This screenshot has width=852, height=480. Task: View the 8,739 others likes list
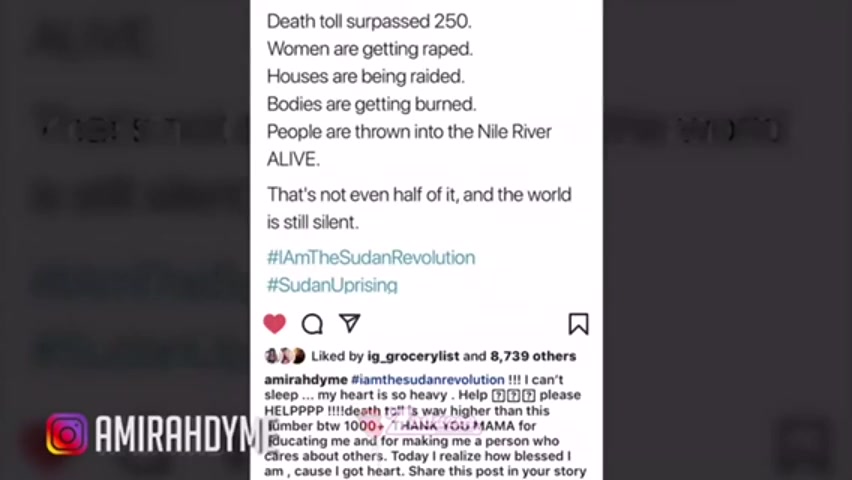click(x=533, y=356)
